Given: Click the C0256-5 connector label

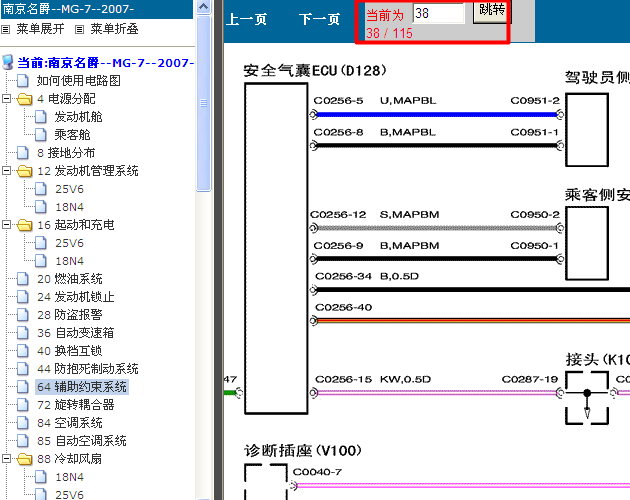Looking at the screenshot, I should (x=338, y=101).
